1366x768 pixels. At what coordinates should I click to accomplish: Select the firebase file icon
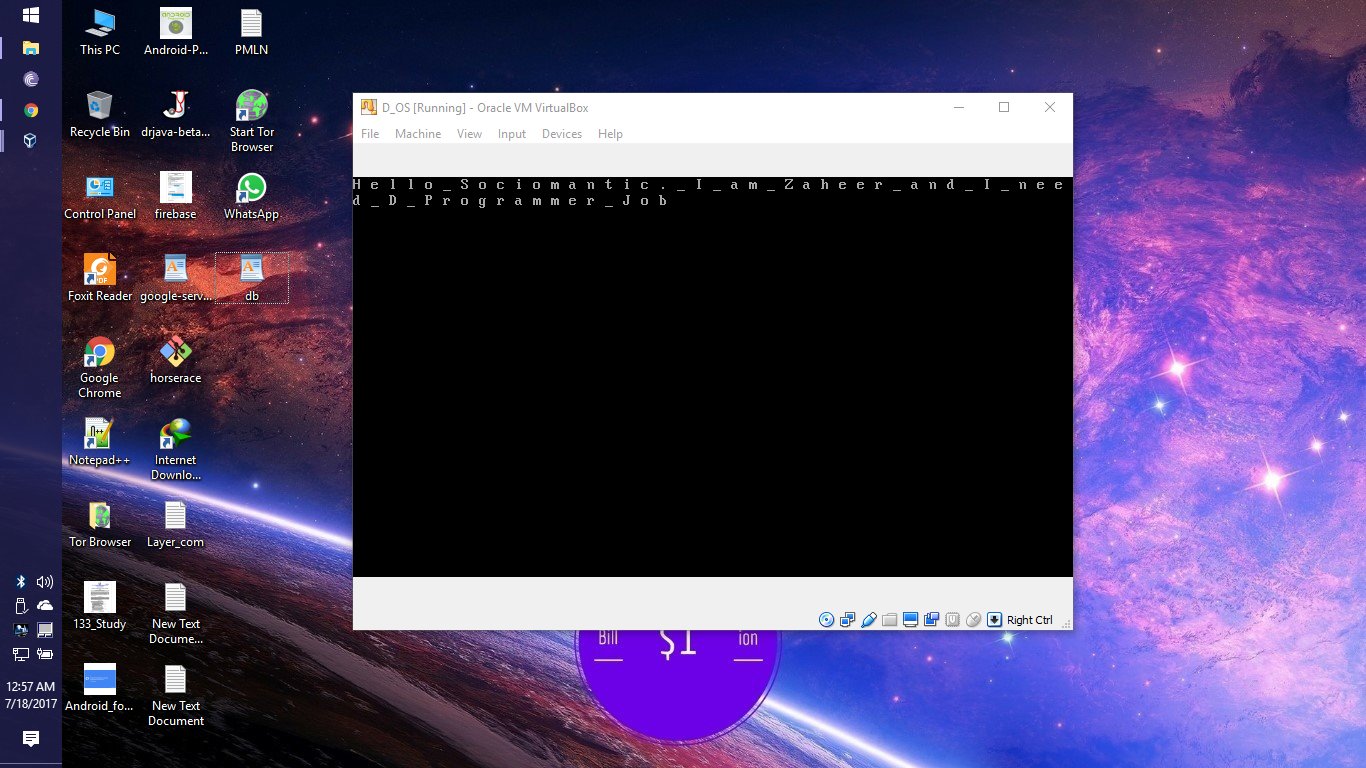coord(176,196)
